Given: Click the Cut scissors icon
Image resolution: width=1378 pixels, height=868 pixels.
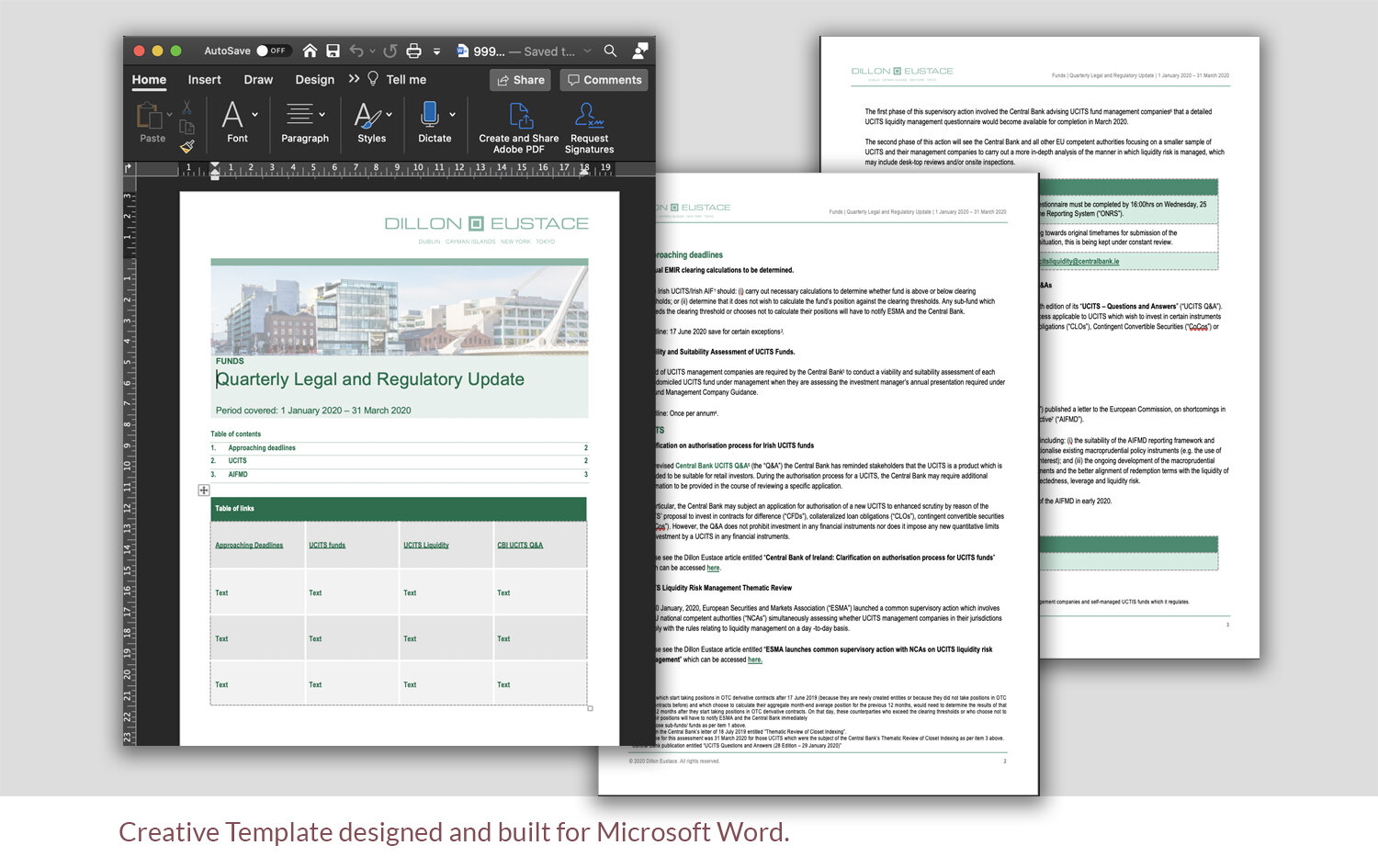Looking at the screenshot, I should click(187, 108).
